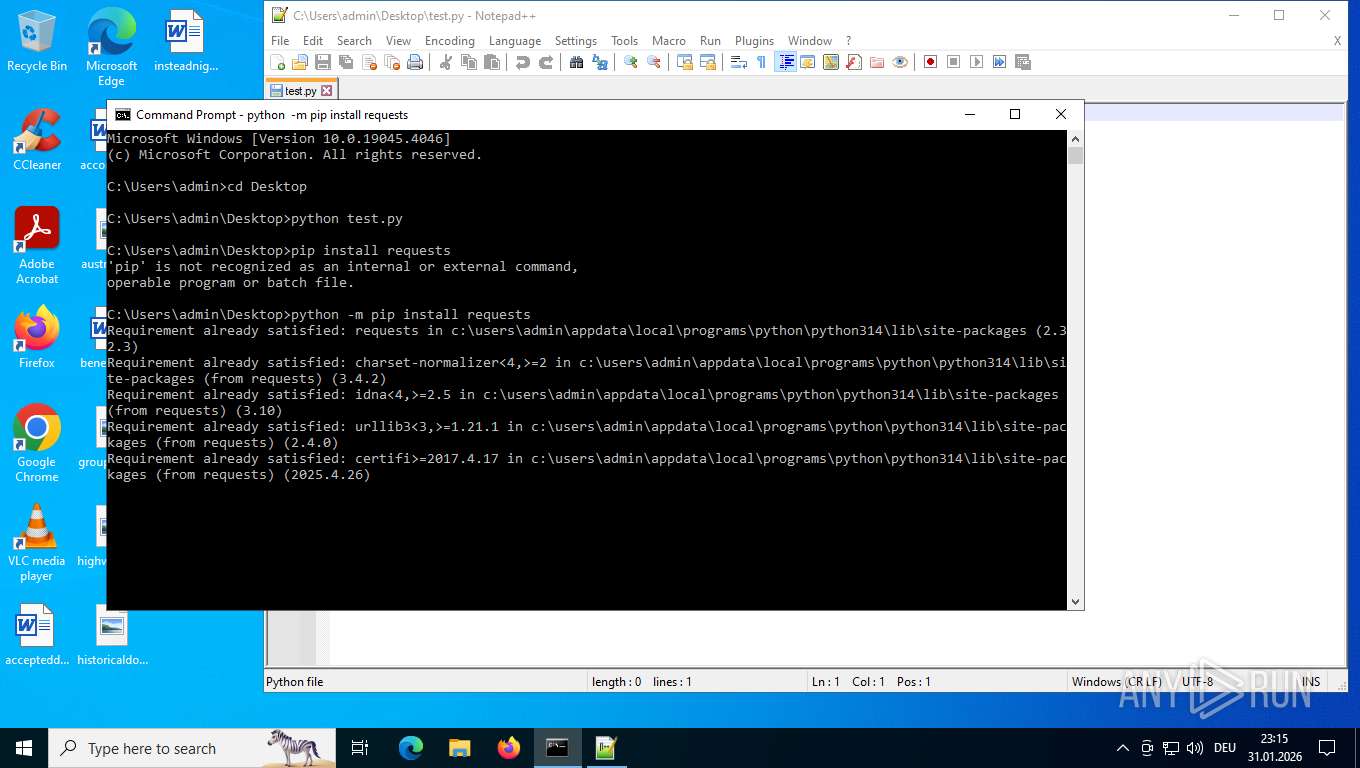This screenshot has height=768, width=1360.
Task: Click the Paste toolbar icon
Action: click(492, 62)
